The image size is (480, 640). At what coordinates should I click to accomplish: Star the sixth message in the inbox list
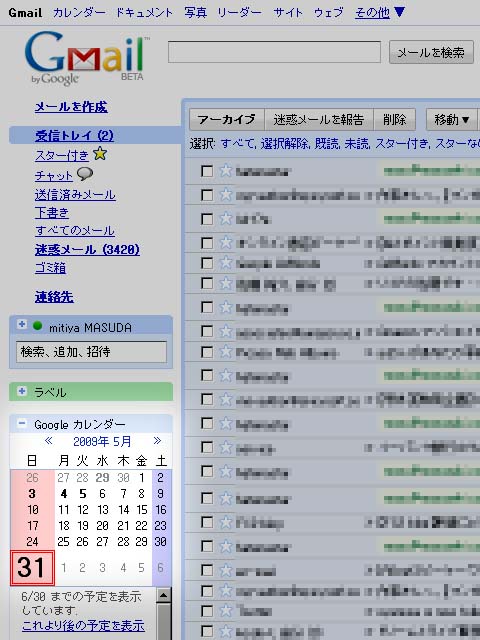[225, 283]
